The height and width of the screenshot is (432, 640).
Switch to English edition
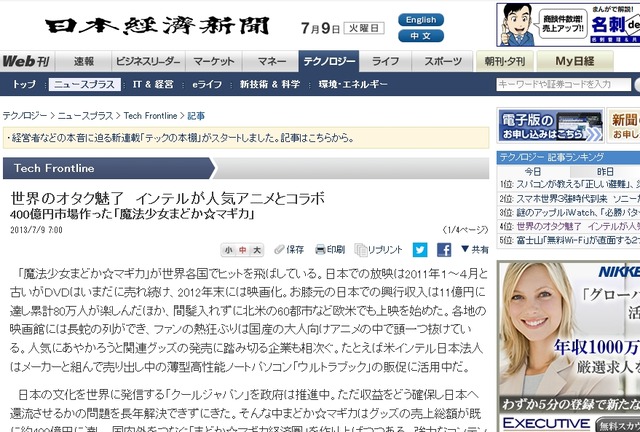point(421,20)
